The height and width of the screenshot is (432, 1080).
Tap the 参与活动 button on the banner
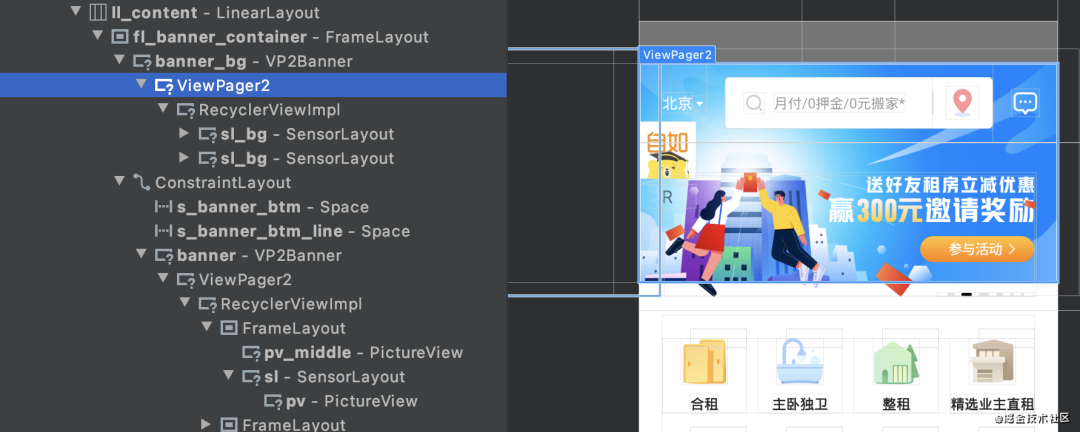click(977, 249)
